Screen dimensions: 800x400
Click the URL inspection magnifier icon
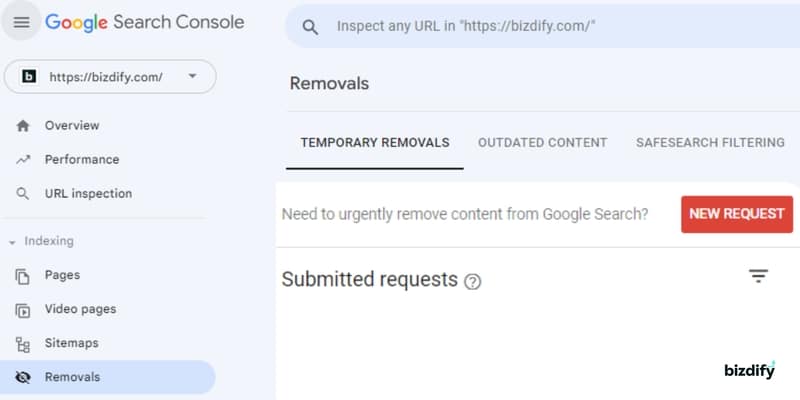coord(22,194)
